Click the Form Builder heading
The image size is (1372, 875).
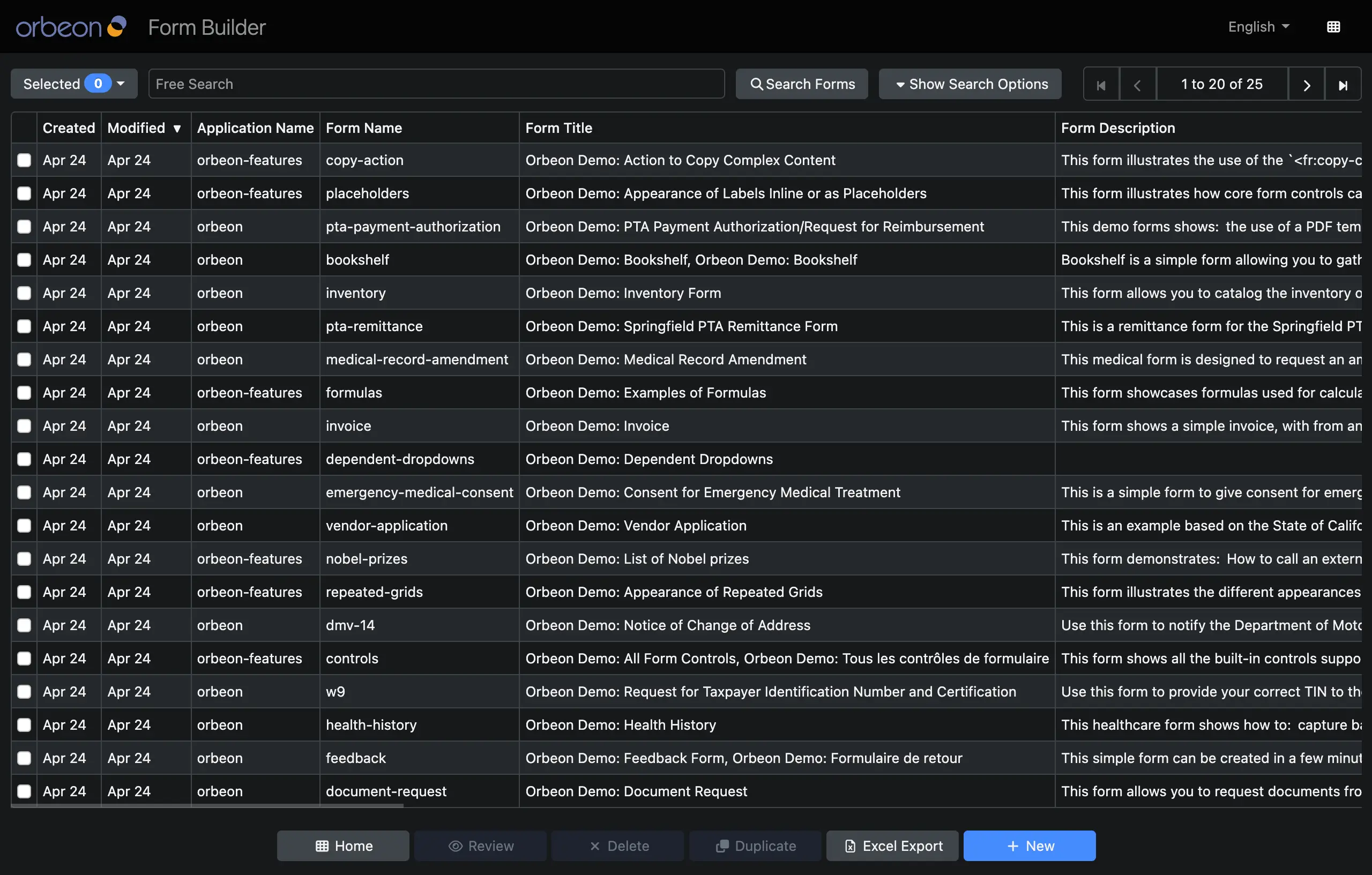(x=207, y=27)
